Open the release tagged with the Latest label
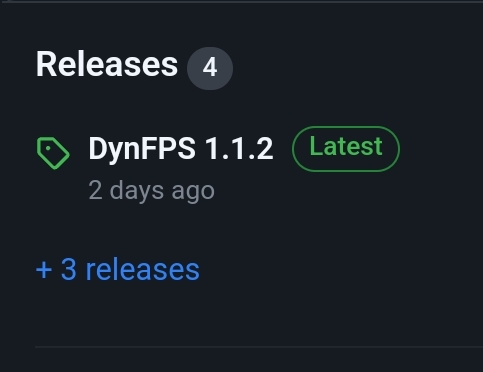Image resolution: width=483 pixels, height=372 pixels. (181, 149)
